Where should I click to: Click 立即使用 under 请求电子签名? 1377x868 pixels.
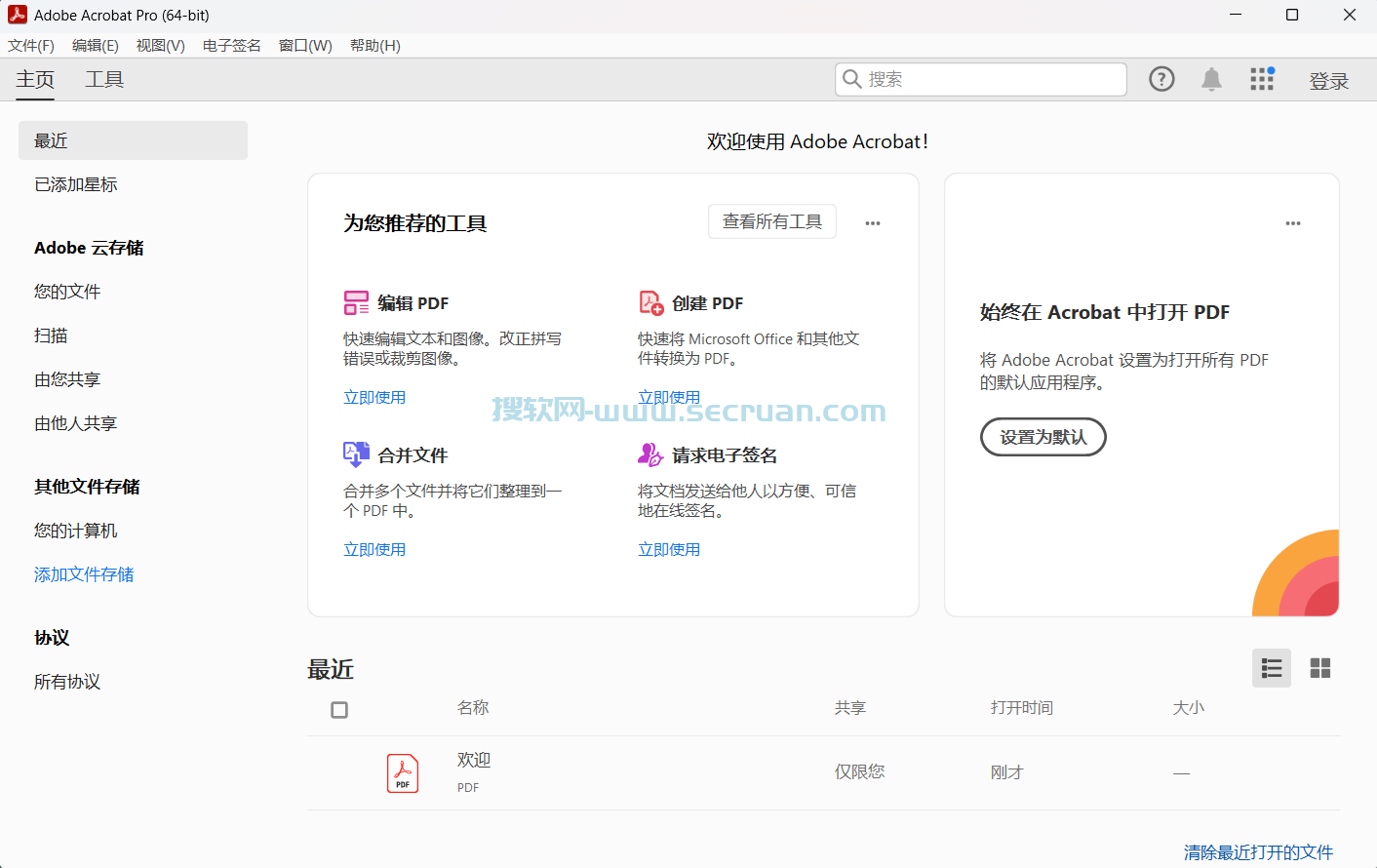pos(669,549)
